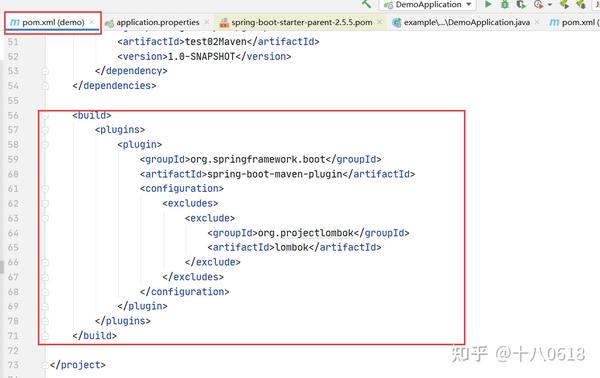Click the fold marker at closing build line 71

click(x=45, y=336)
